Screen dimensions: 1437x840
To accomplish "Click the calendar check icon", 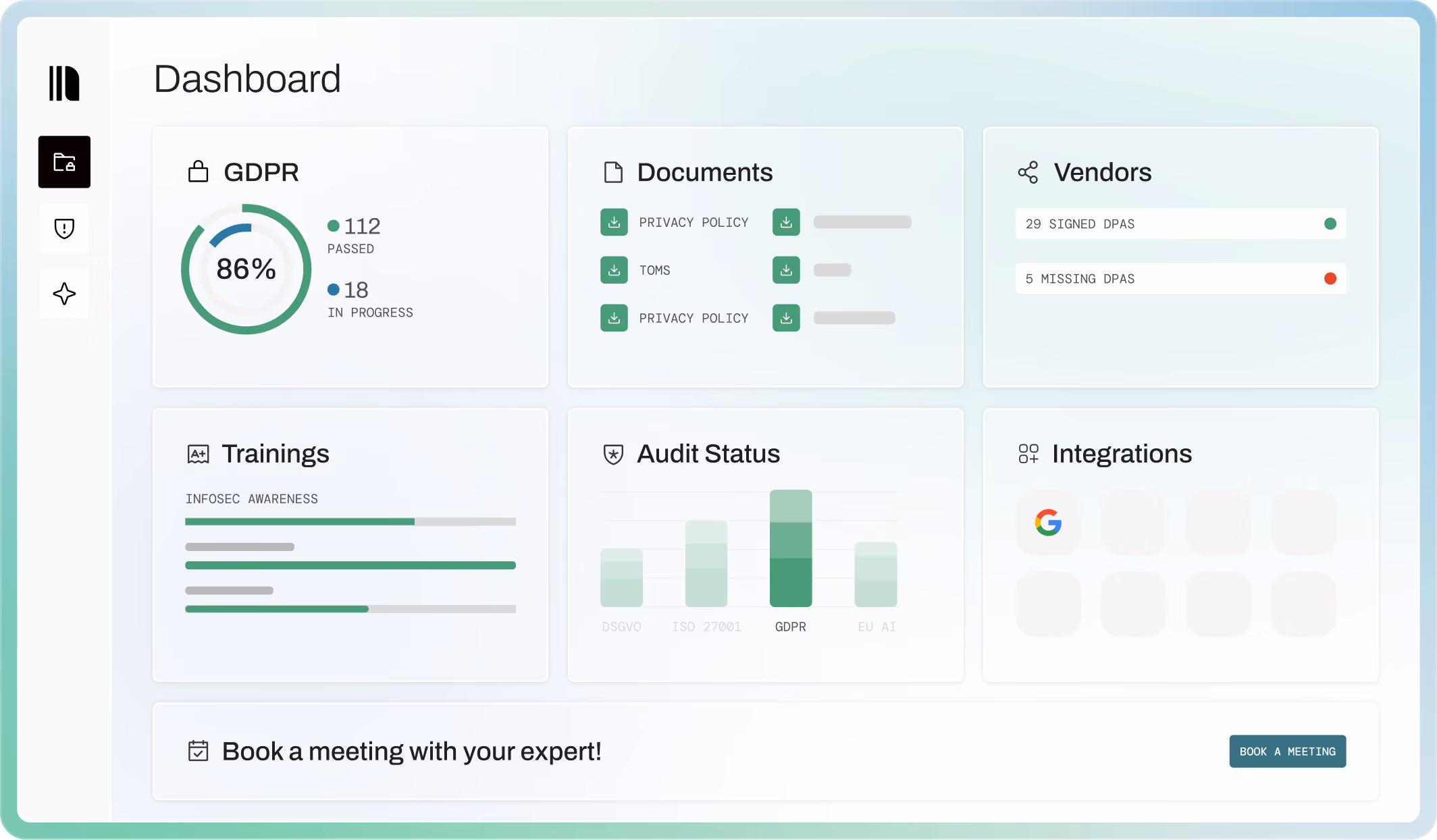I will tap(198, 751).
